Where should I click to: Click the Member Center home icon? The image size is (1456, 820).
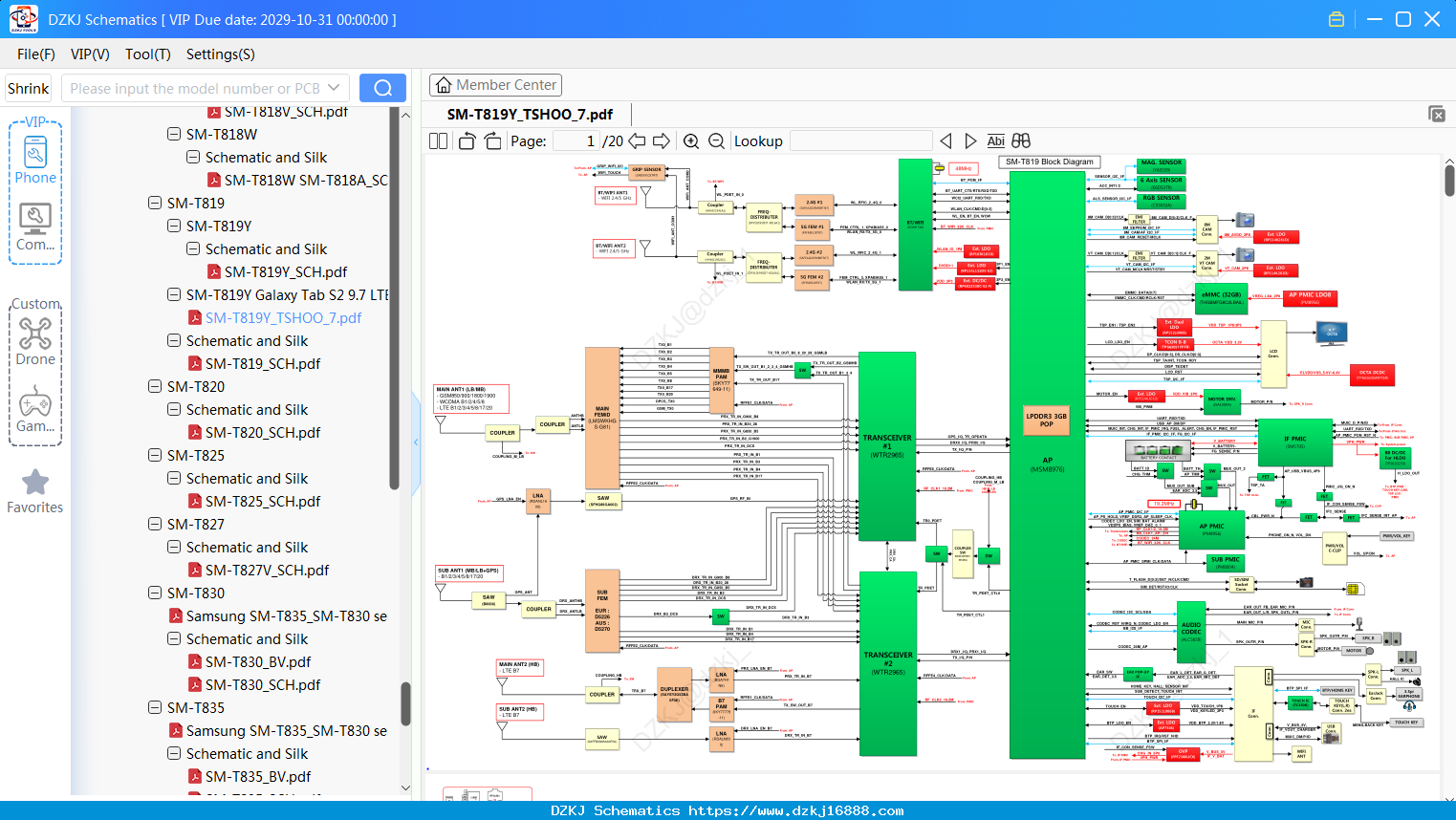point(444,85)
